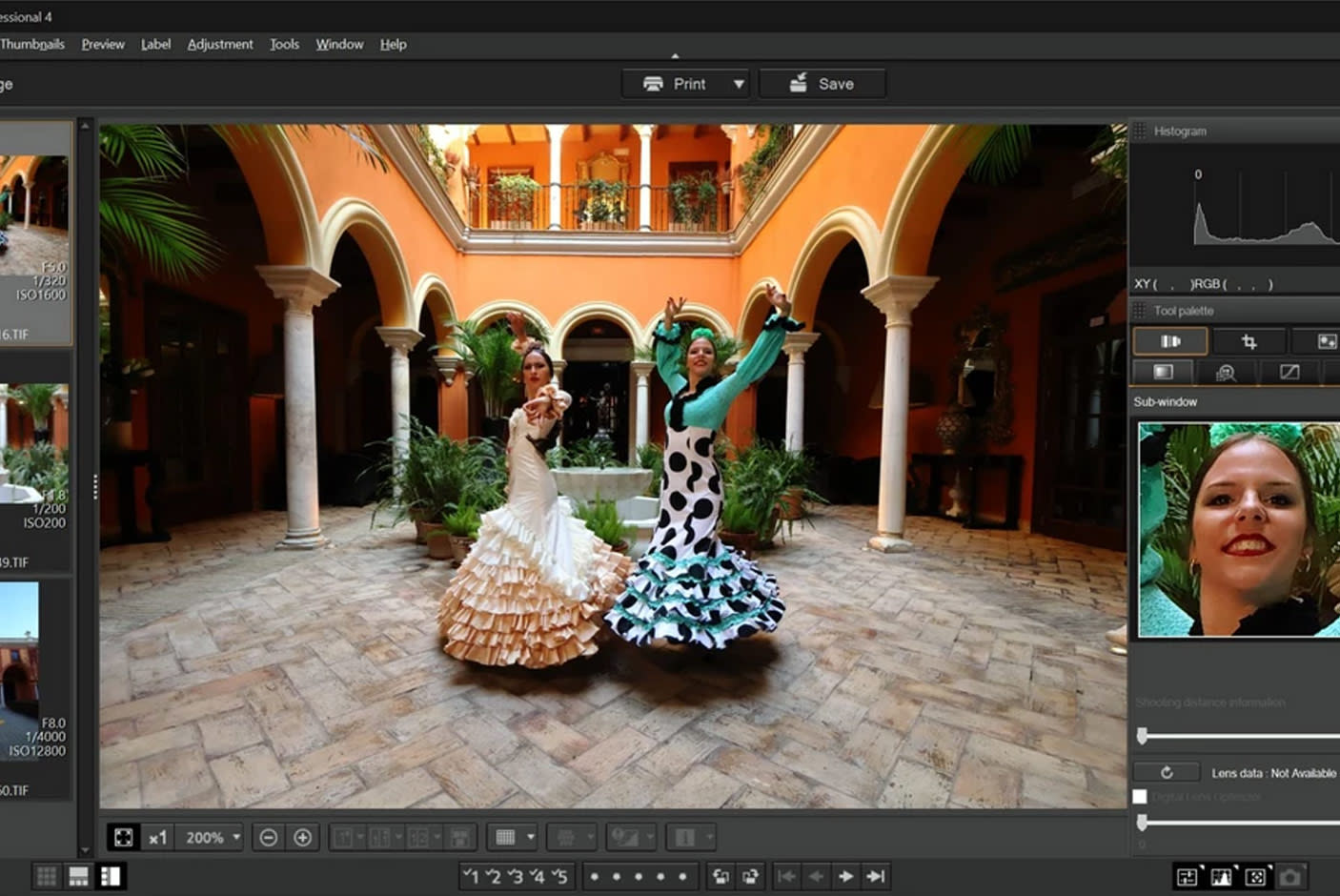
Task: Open the Tools menu
Action: [284, 44]
